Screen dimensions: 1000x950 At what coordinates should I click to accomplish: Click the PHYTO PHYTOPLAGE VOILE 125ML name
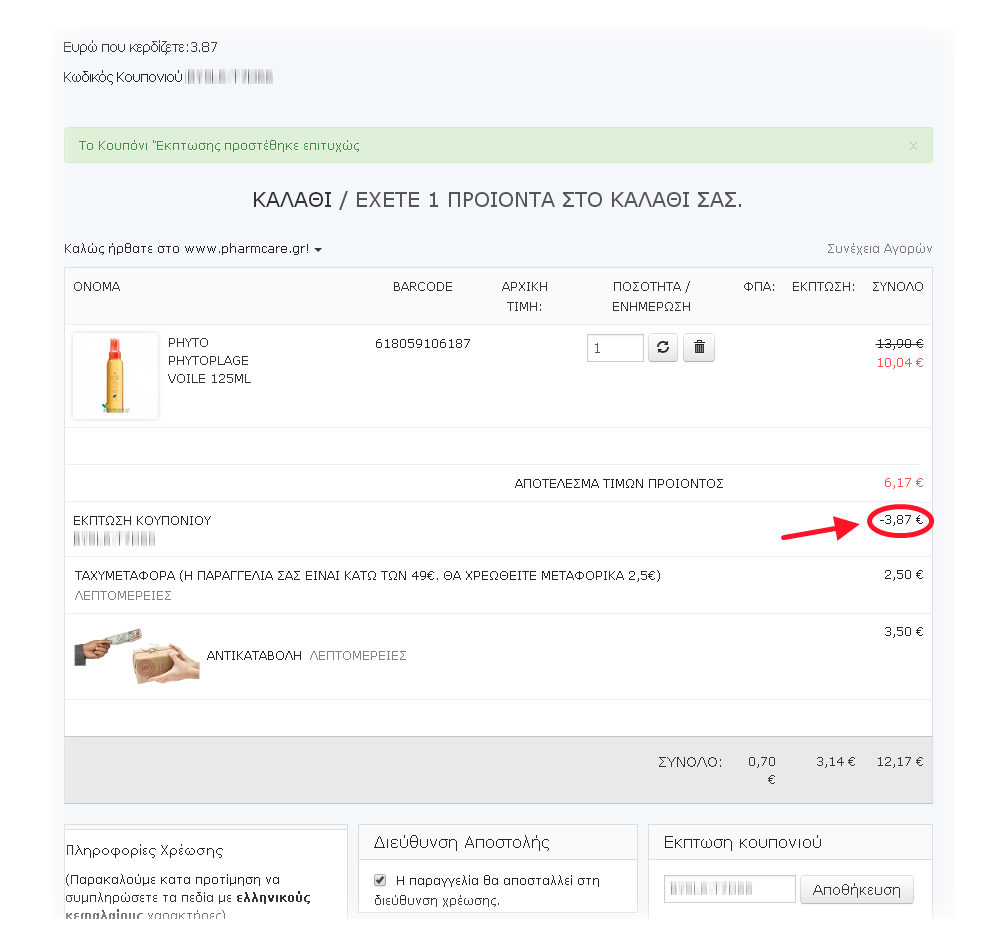[209, 361]
